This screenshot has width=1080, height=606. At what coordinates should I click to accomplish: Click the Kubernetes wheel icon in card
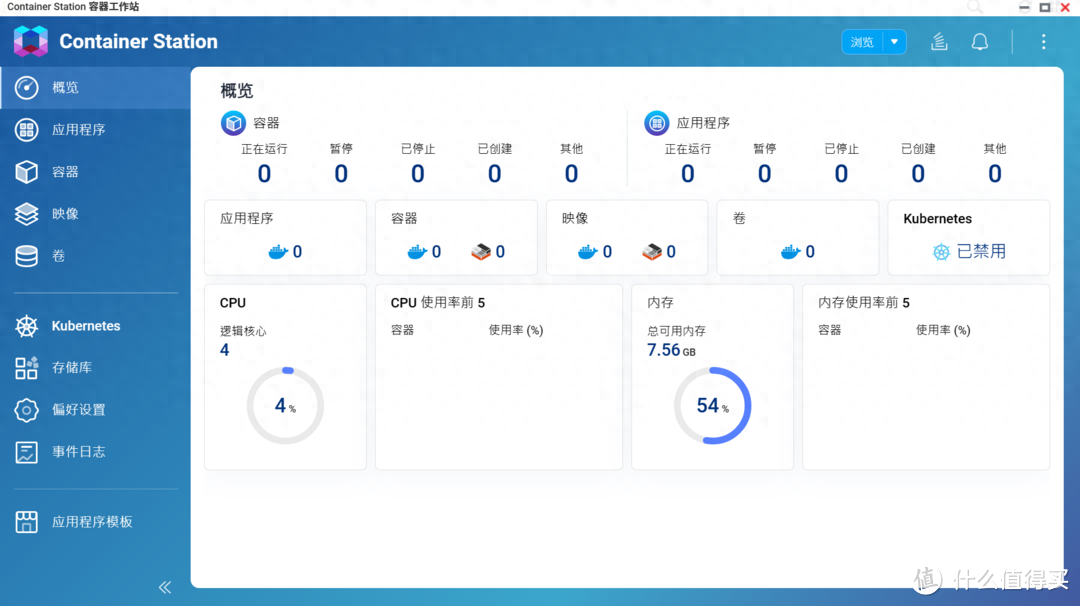point(941,252)
